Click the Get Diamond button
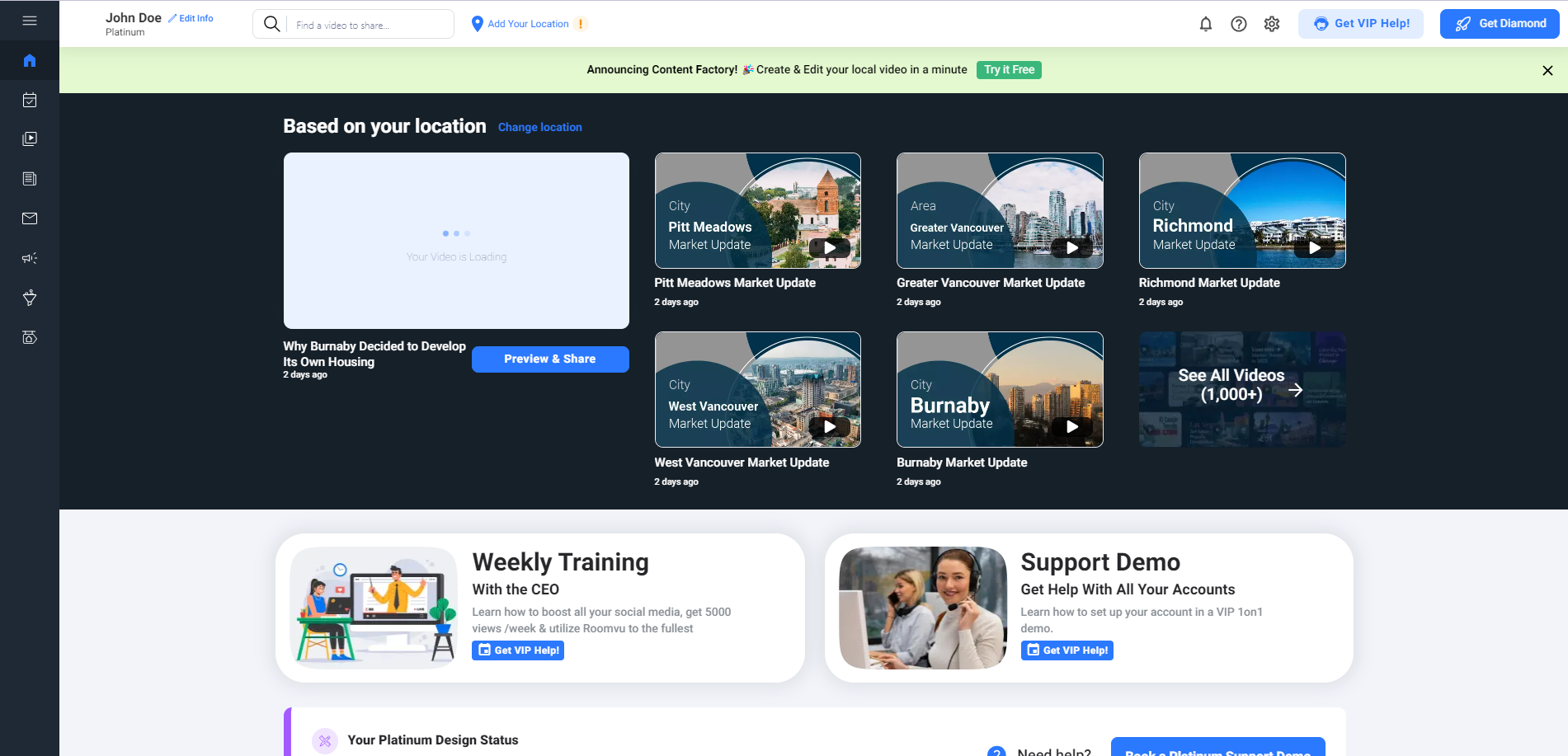This screenshot has width=1568, height=756. coord(1499,24)
